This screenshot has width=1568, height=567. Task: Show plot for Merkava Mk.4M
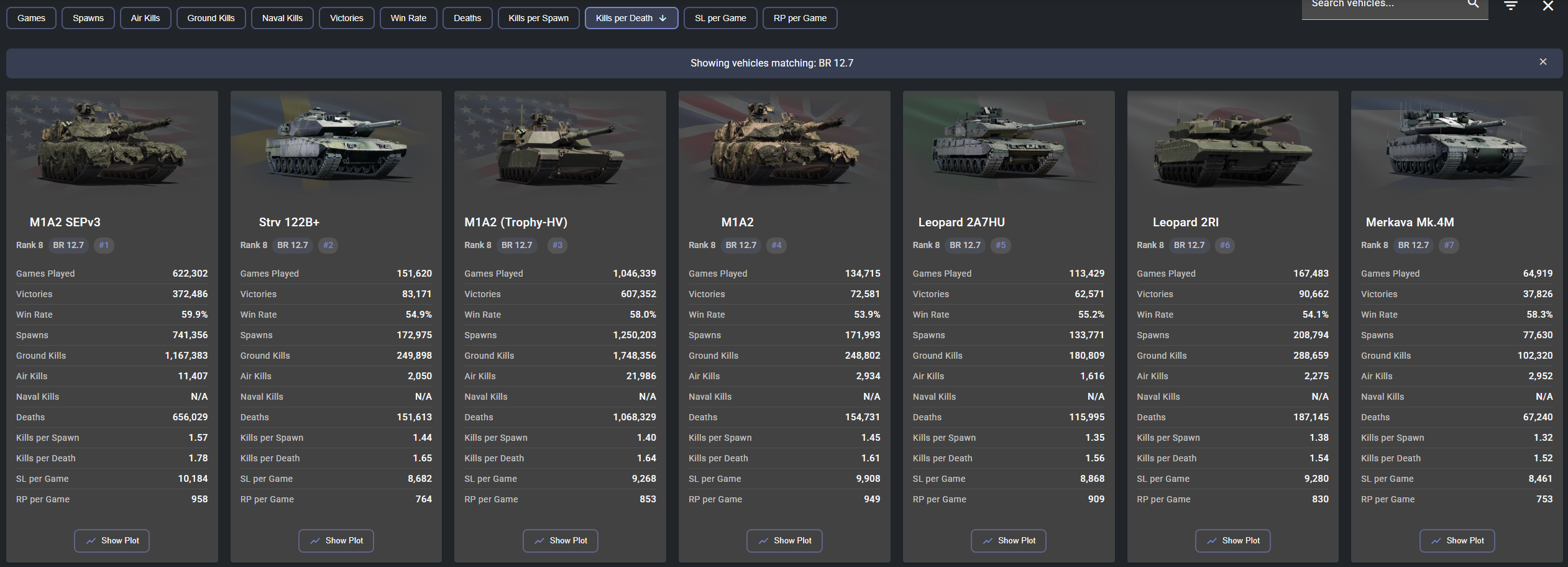(x=1457, y=541)
